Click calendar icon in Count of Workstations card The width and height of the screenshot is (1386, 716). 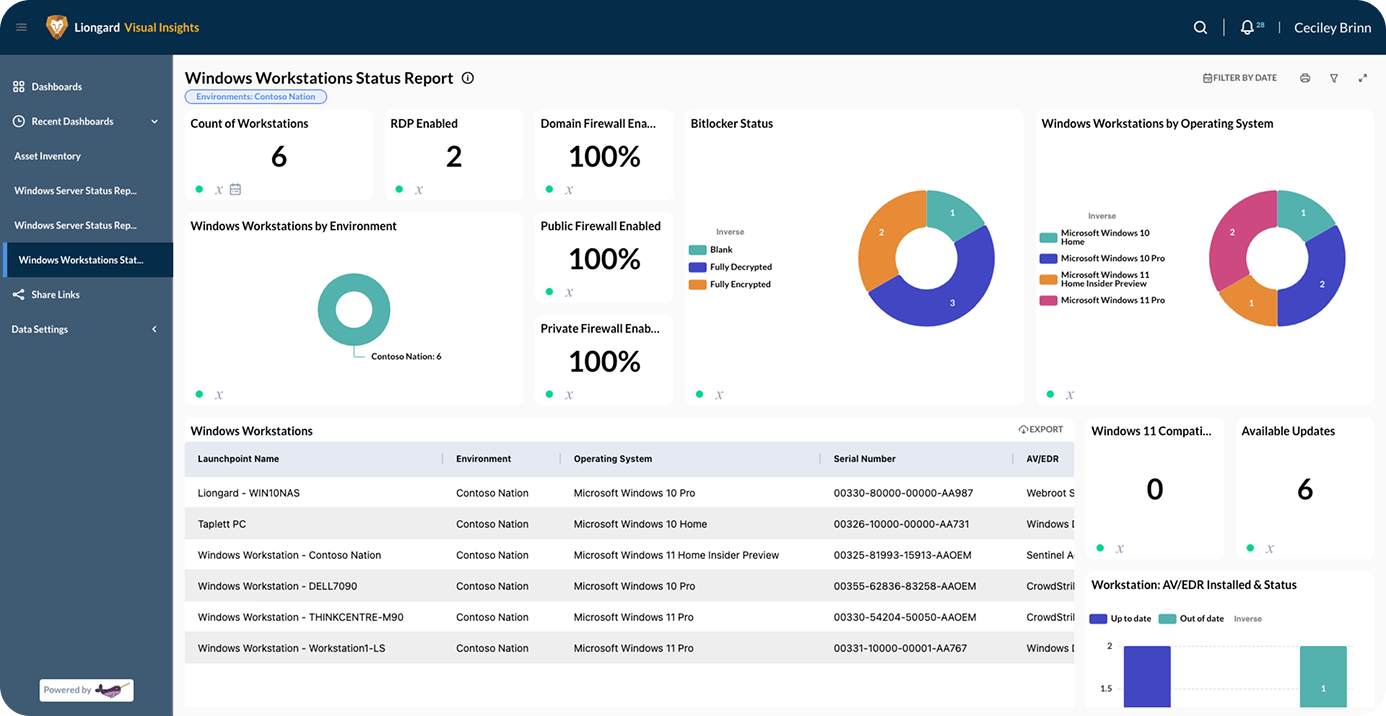(235, 189)
